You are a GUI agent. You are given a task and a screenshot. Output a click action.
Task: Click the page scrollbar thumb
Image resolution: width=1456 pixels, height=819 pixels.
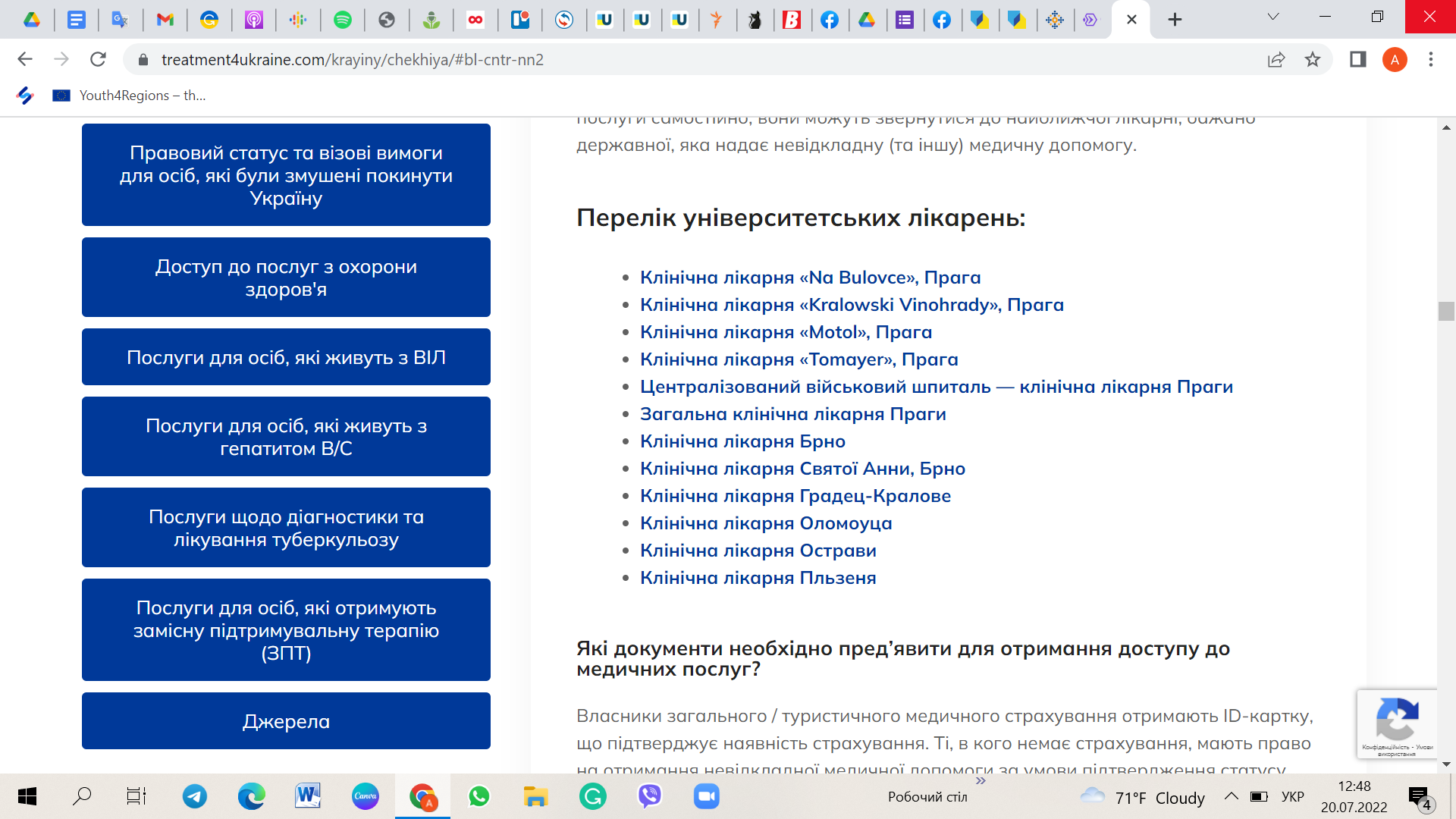(1445, 311)
